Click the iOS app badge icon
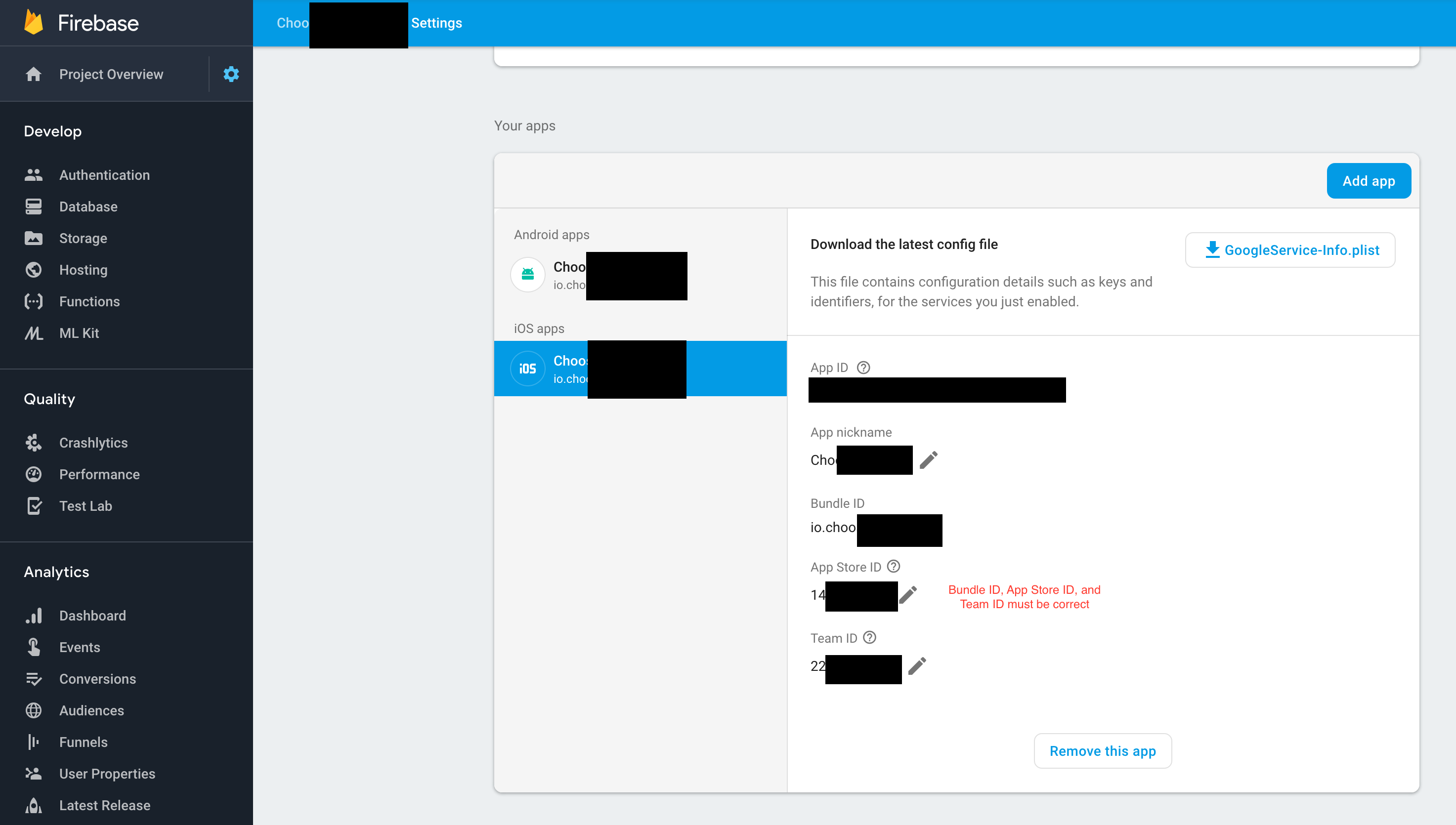The width and height of the screenshot is (1456, 825). click(528, 369)
